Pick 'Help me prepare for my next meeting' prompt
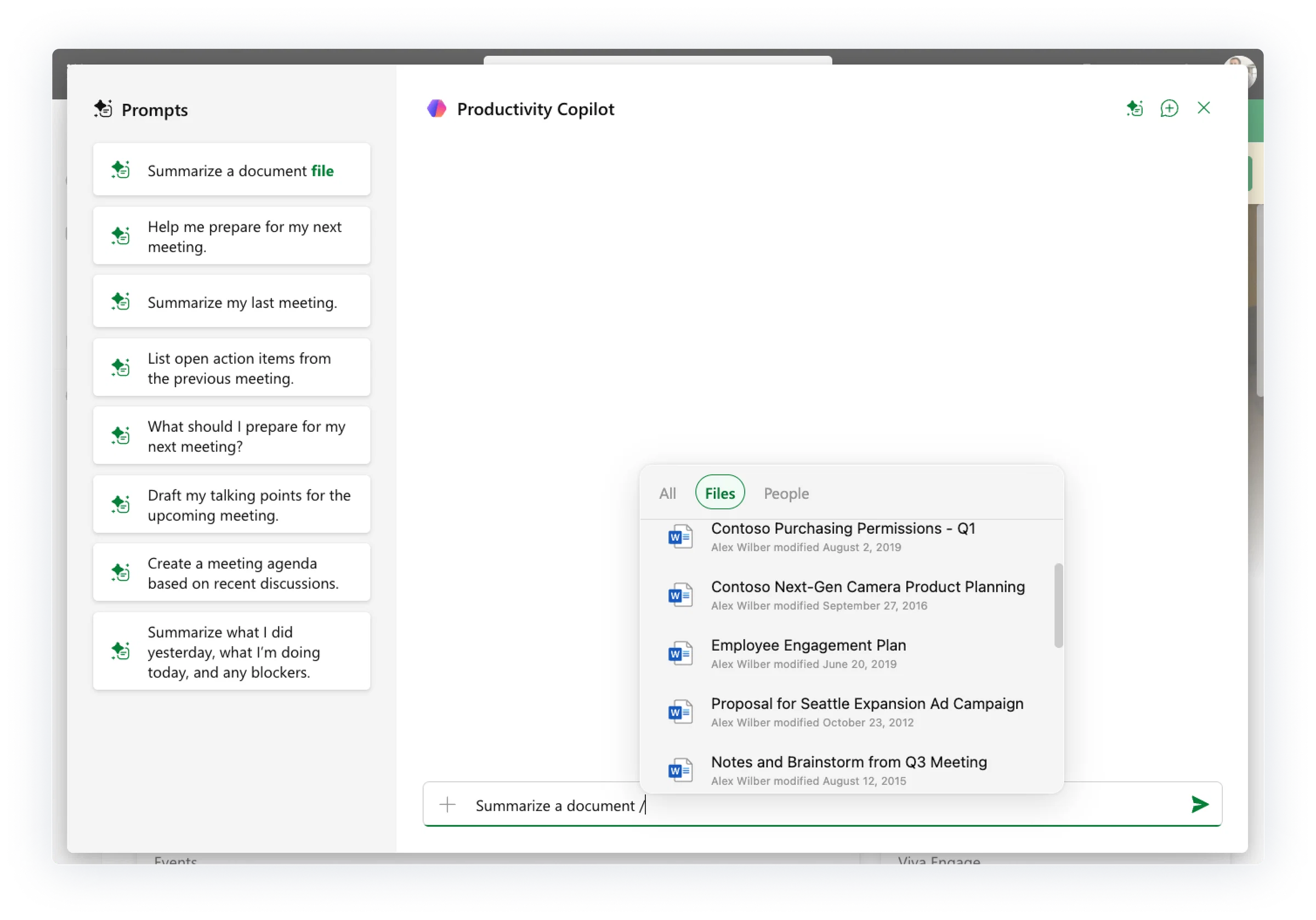Image resolution: width=1316 pixels, height=920 pixels. 231,236
